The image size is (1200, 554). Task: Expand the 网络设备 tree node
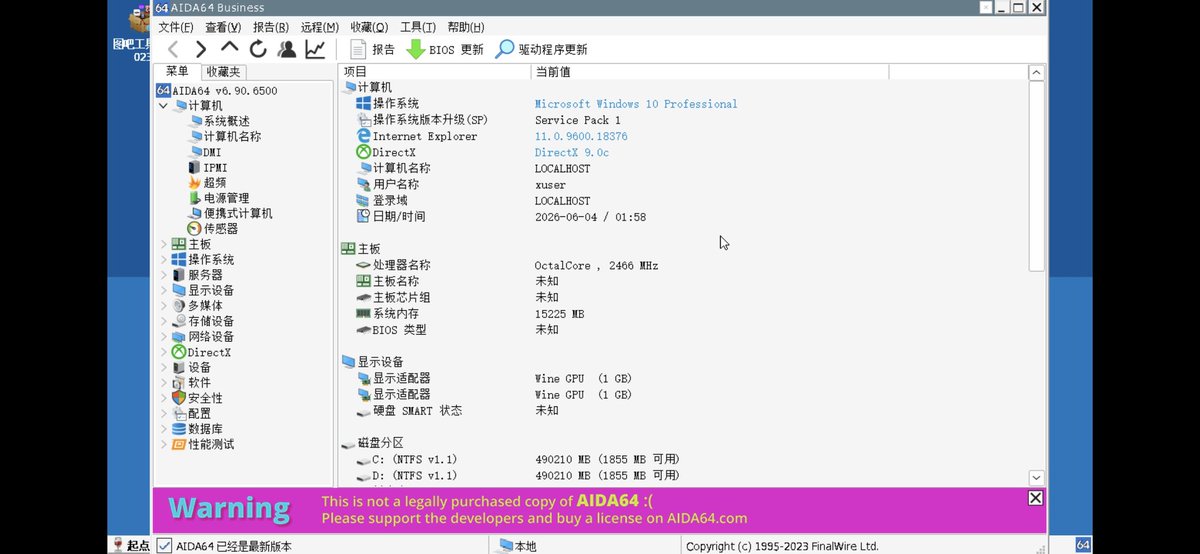coord(164,337)
